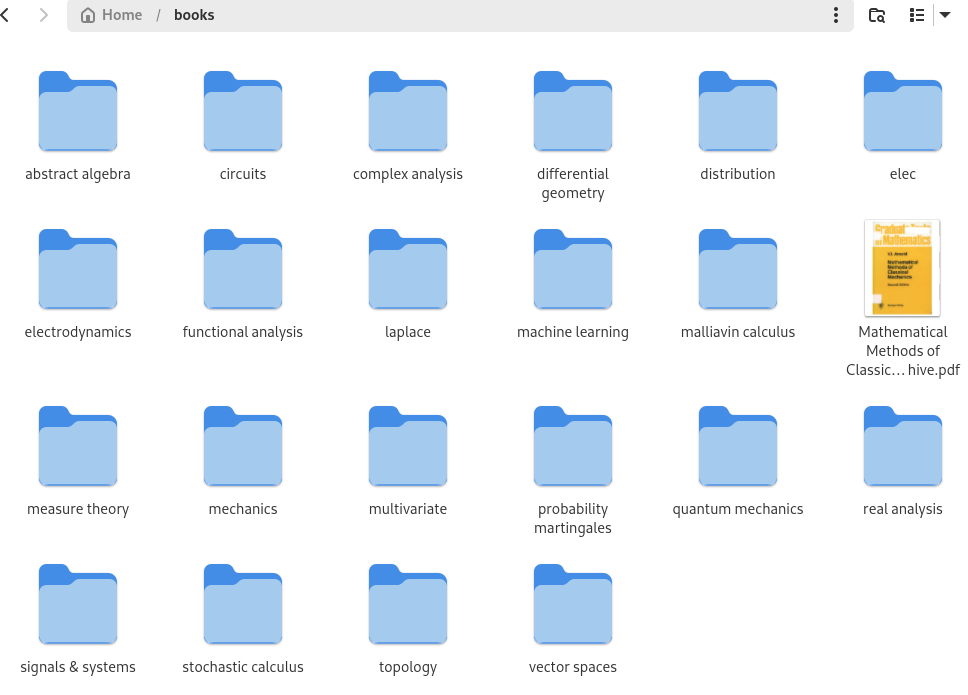Image resolution: width=968 pixels, height=695 pixels.
Task: Select the circuits folder icon
Action: click(243, 111)
